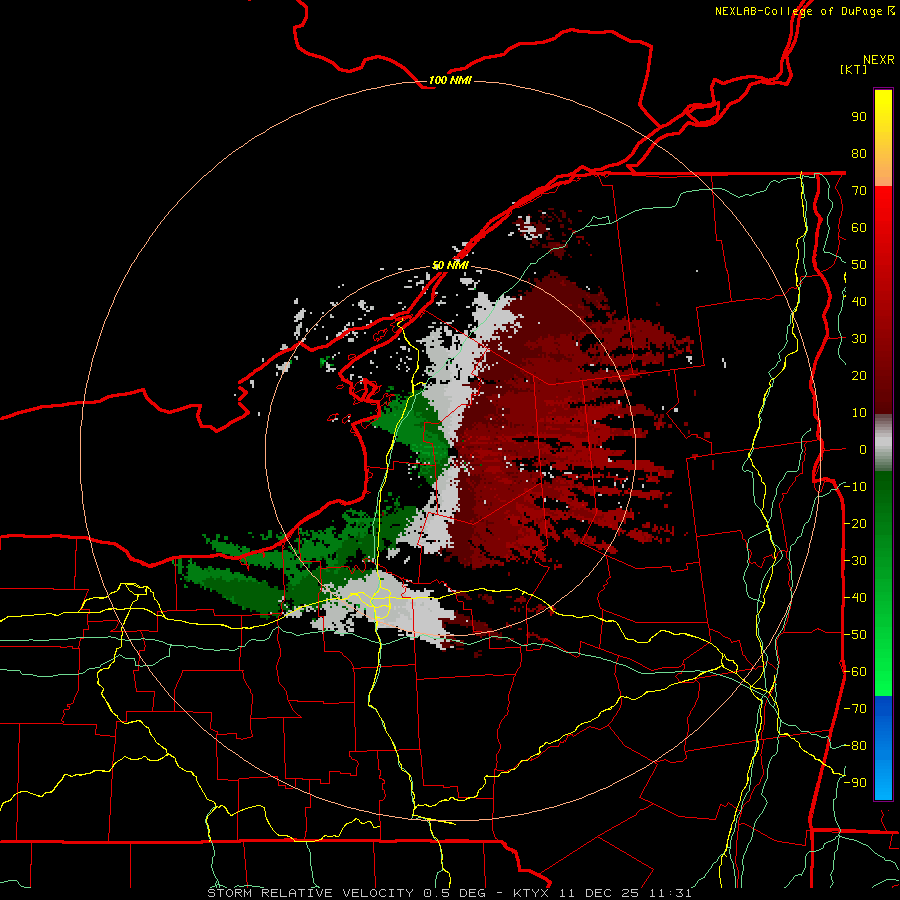Click the 50 NMI range ring label
Image resolution: width=900 pixels, height=900 pixels.
coord(450,265)
